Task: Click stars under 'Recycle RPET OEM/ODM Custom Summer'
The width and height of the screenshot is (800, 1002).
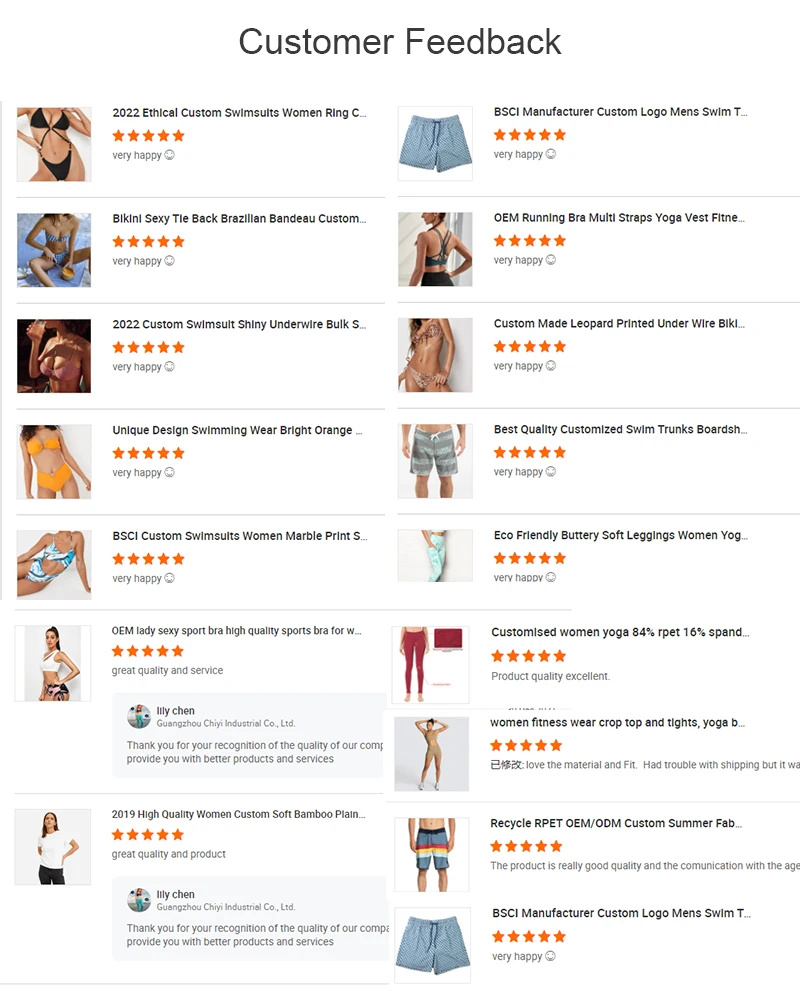Action: [x=527, y=847]
